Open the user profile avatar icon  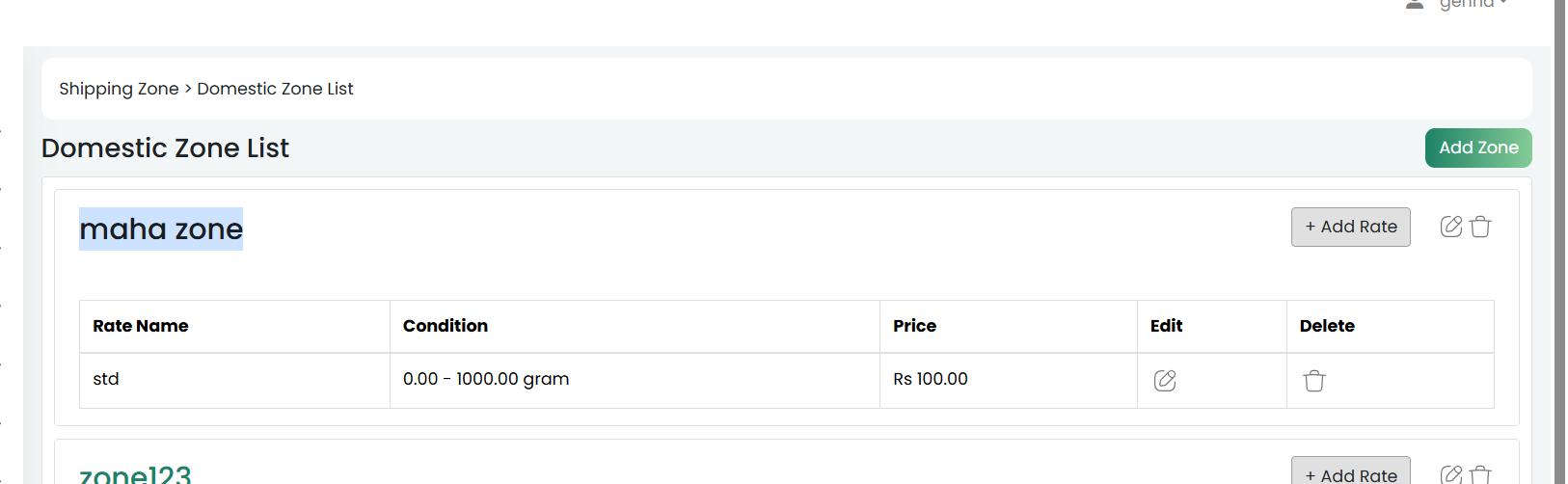tap(1415, 4)
